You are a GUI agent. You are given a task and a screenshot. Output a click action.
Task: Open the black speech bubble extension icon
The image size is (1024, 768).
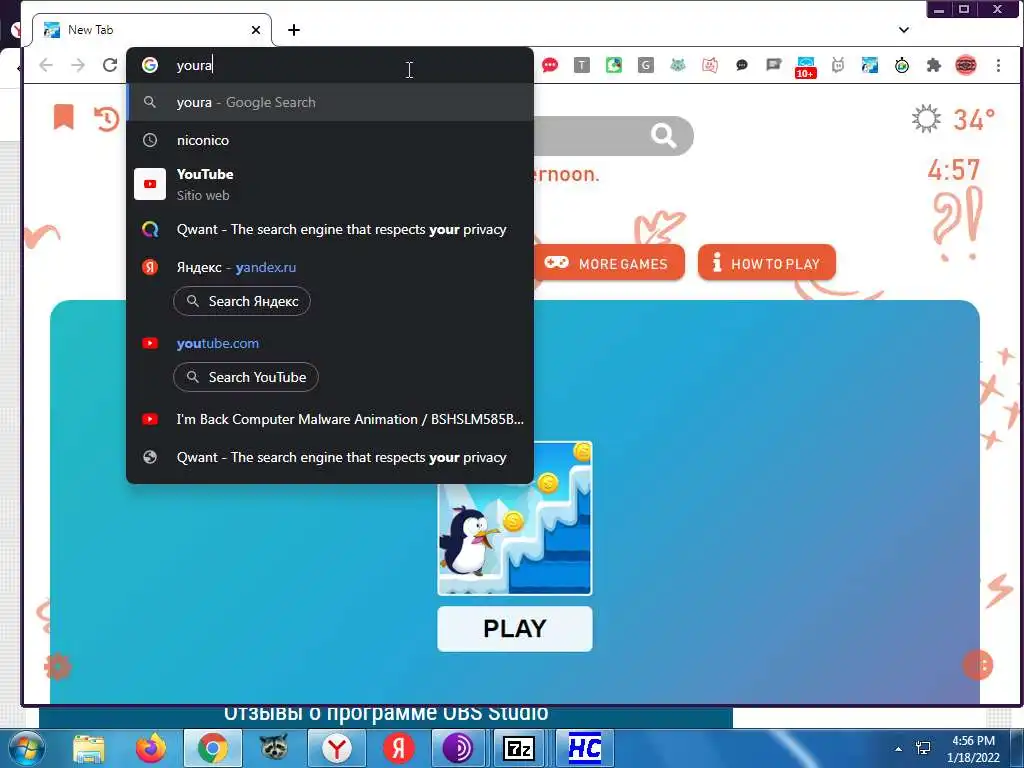(741, 65)
